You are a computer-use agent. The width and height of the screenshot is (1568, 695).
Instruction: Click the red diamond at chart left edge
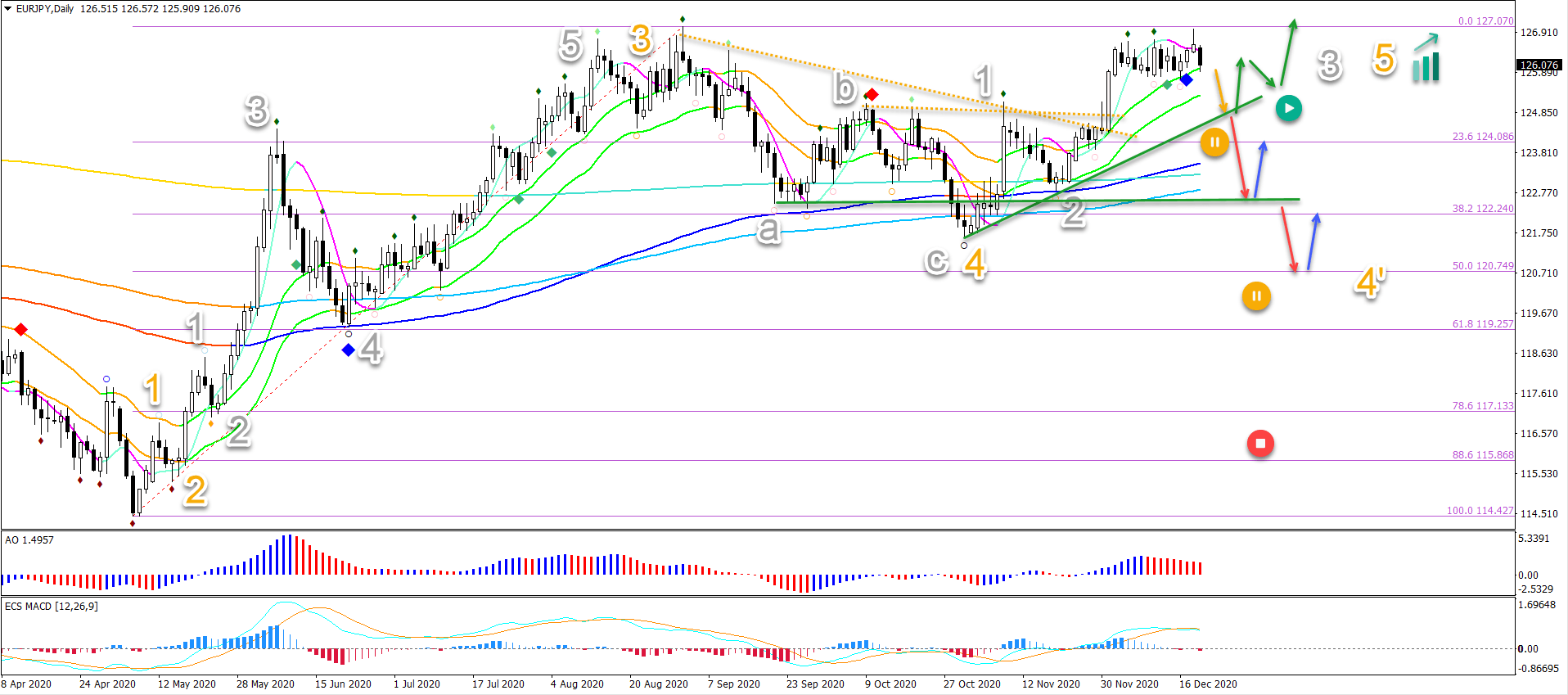[x=20, y=329]
